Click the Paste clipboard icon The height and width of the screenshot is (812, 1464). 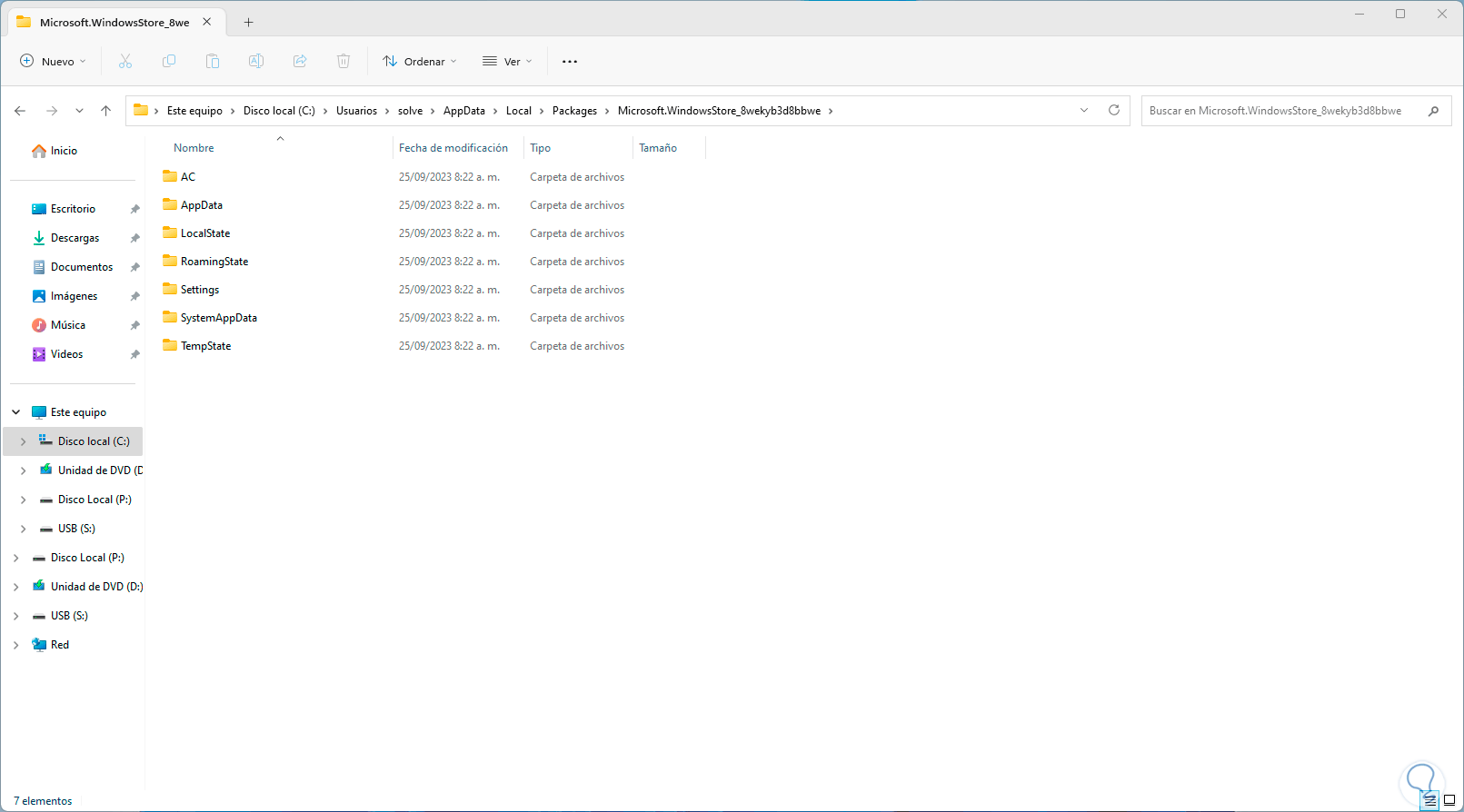tap(213, 62)
